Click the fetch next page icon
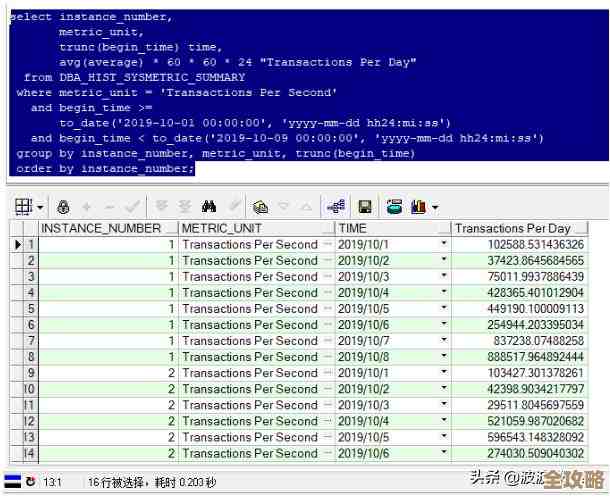 162,206
